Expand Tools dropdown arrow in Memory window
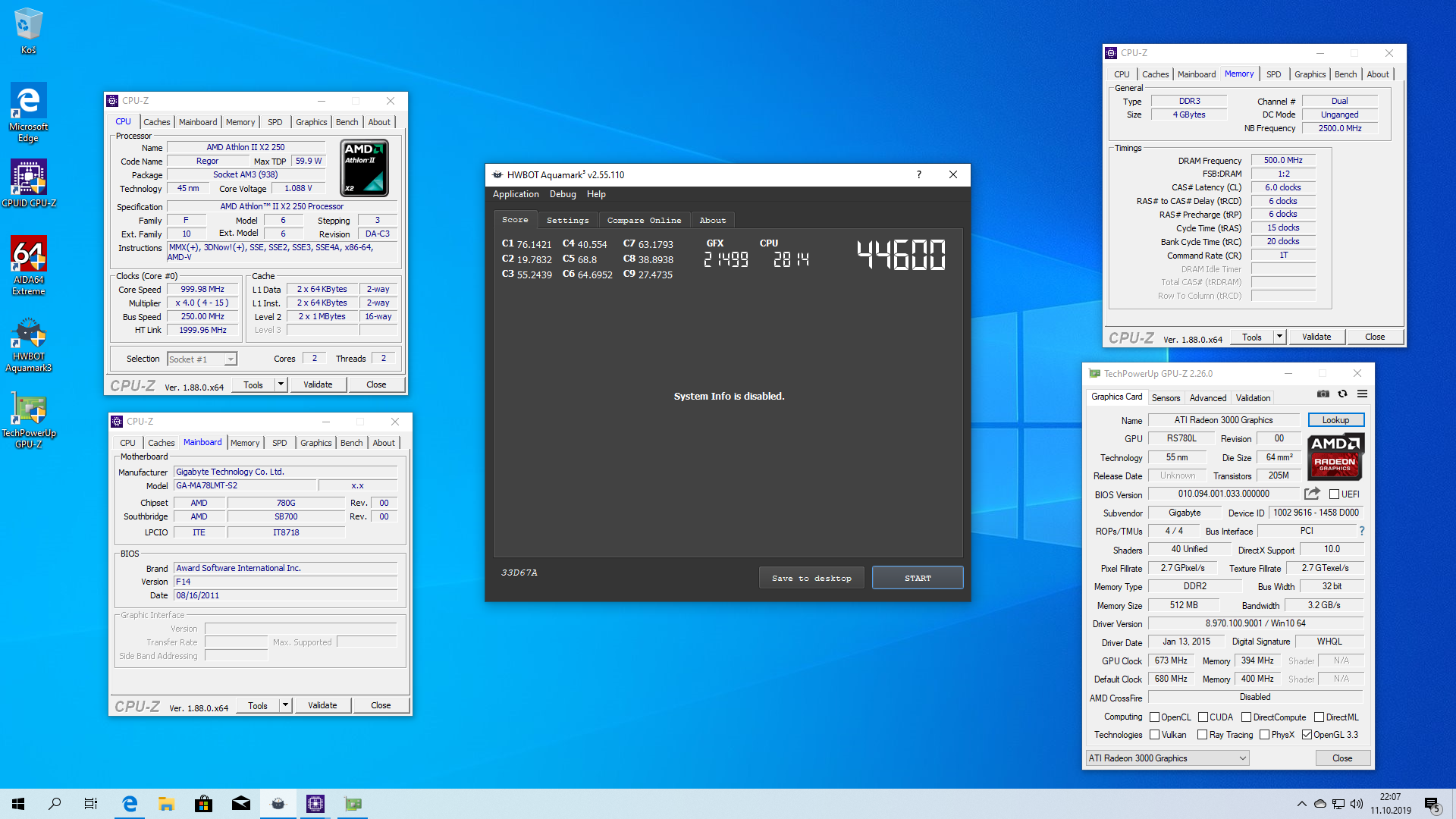Screen dimensions: 1456x819 click(x=1279, y=337)
